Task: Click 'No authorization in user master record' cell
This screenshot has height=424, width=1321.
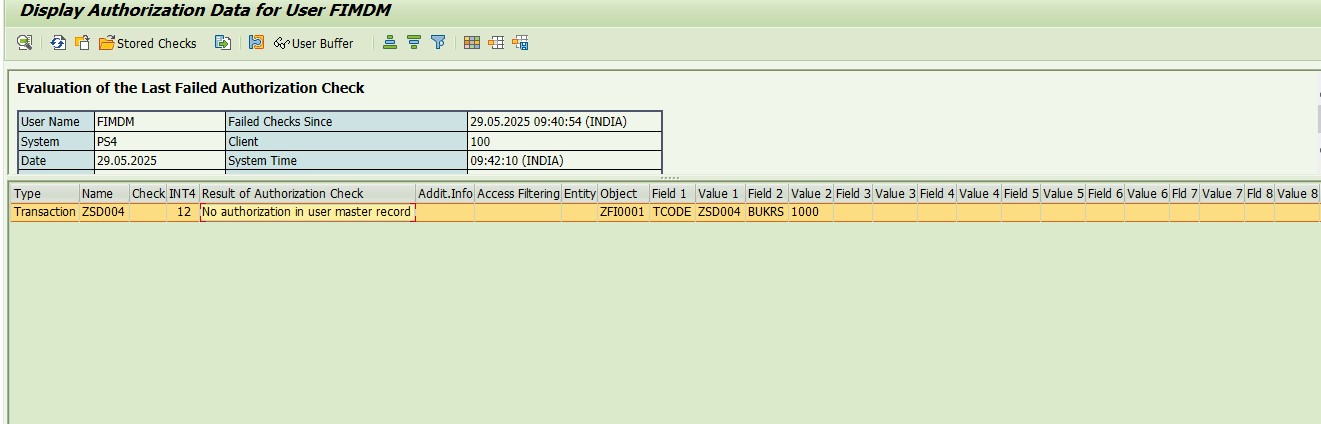Action: point(306,212)
